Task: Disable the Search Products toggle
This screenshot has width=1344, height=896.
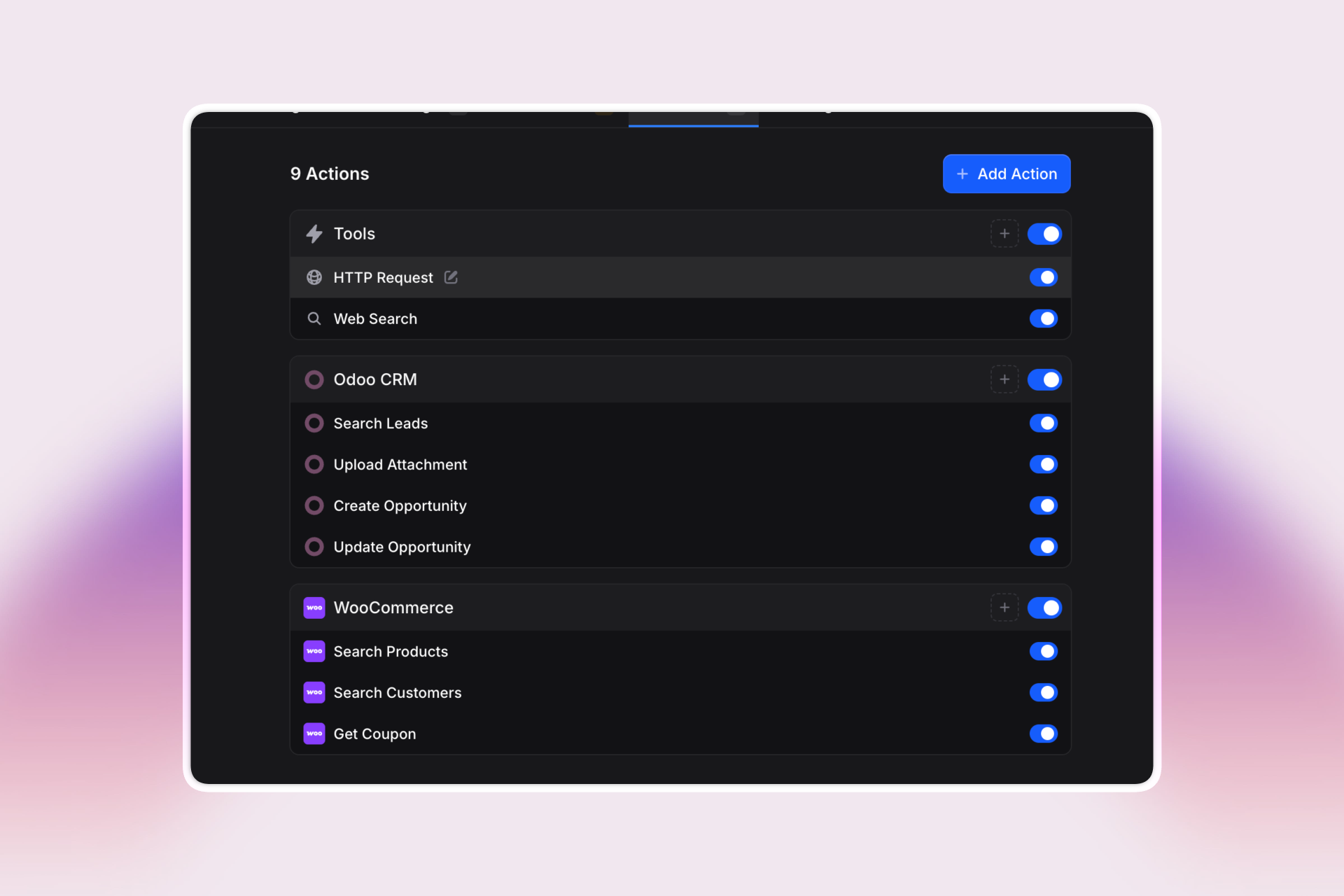Action: point(1043,651)
